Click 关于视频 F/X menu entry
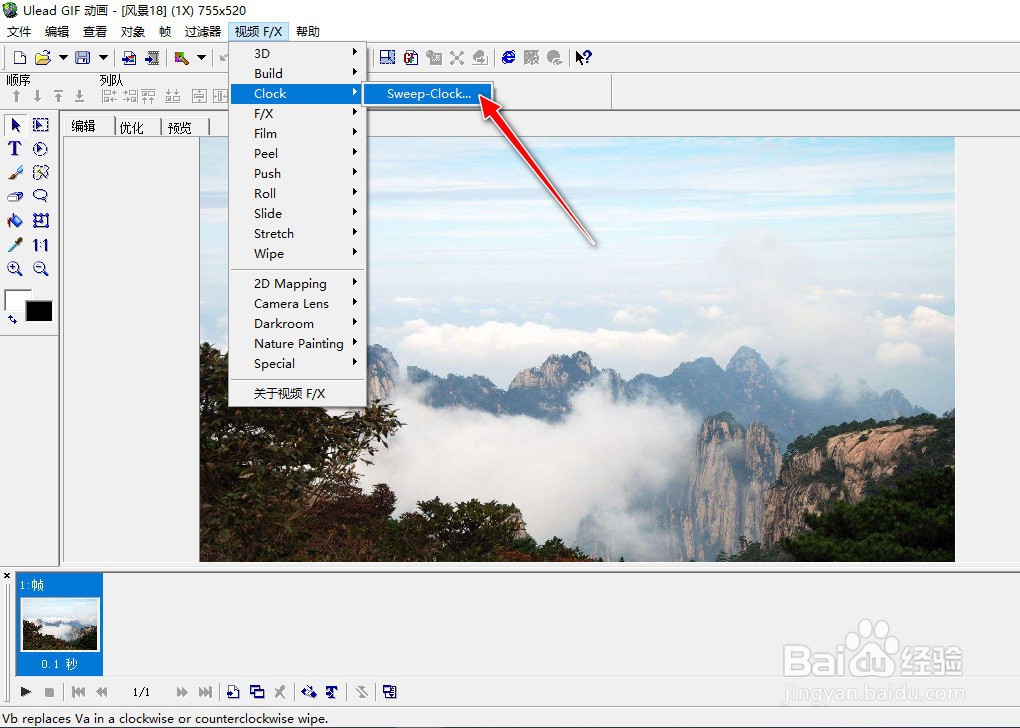Viewport: 1020px width, 728px height. coord(299,394)
